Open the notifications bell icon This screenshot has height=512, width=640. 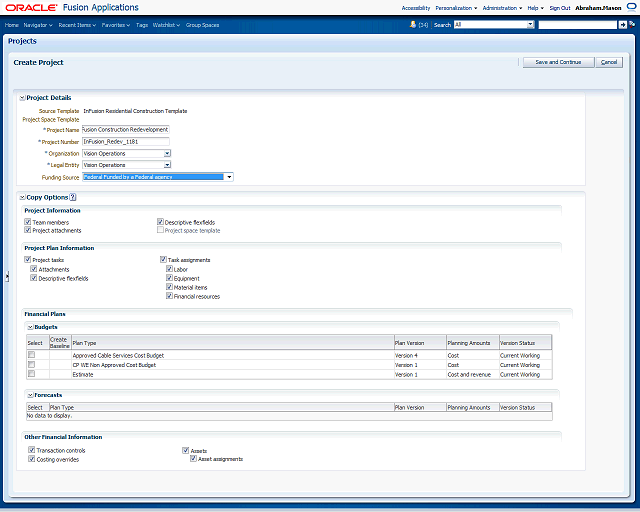click(411, 24)
